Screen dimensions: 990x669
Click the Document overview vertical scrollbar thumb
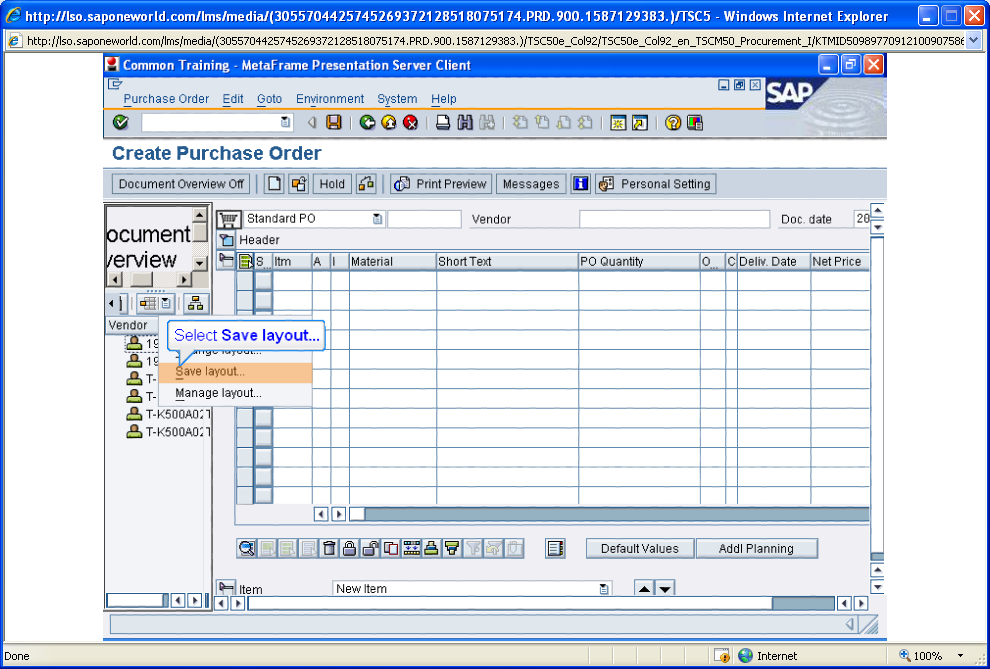tap(200, 234)
